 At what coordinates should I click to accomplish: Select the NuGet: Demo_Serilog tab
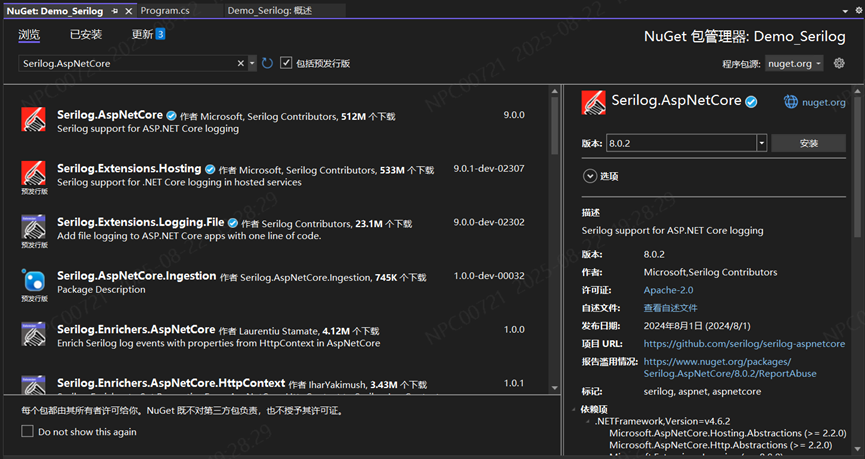[55, 11]
